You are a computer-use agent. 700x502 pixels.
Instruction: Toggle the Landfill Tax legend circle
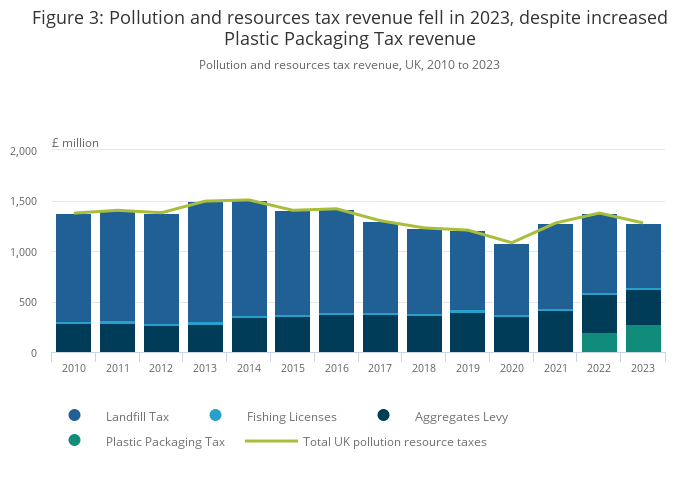click(74, 416)
